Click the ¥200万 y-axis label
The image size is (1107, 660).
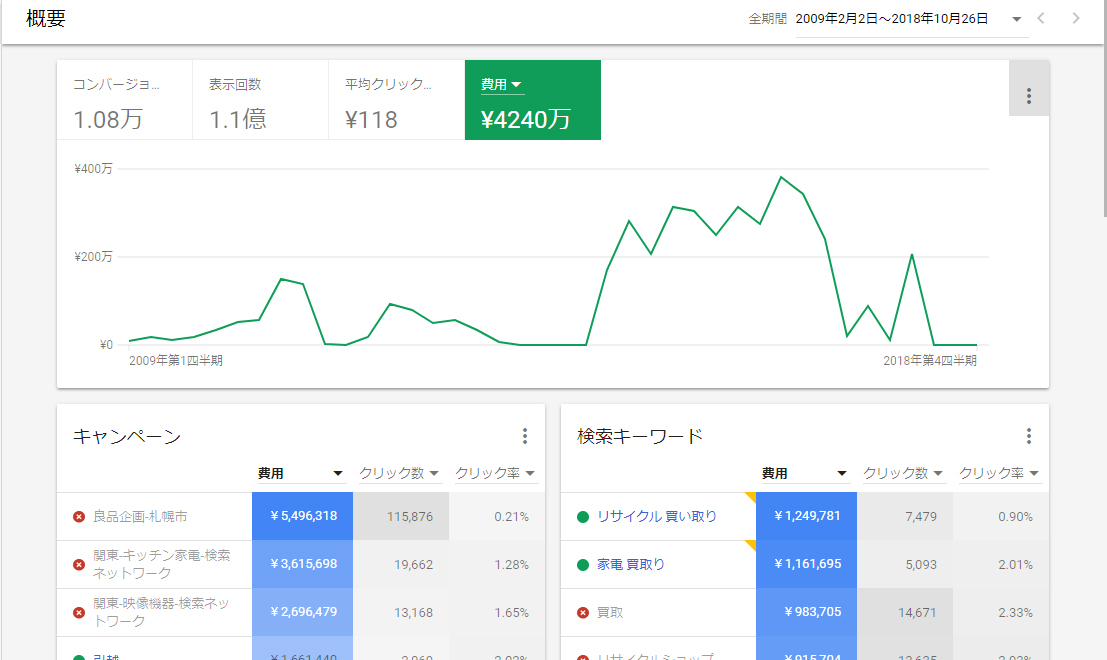click(93, 256)
